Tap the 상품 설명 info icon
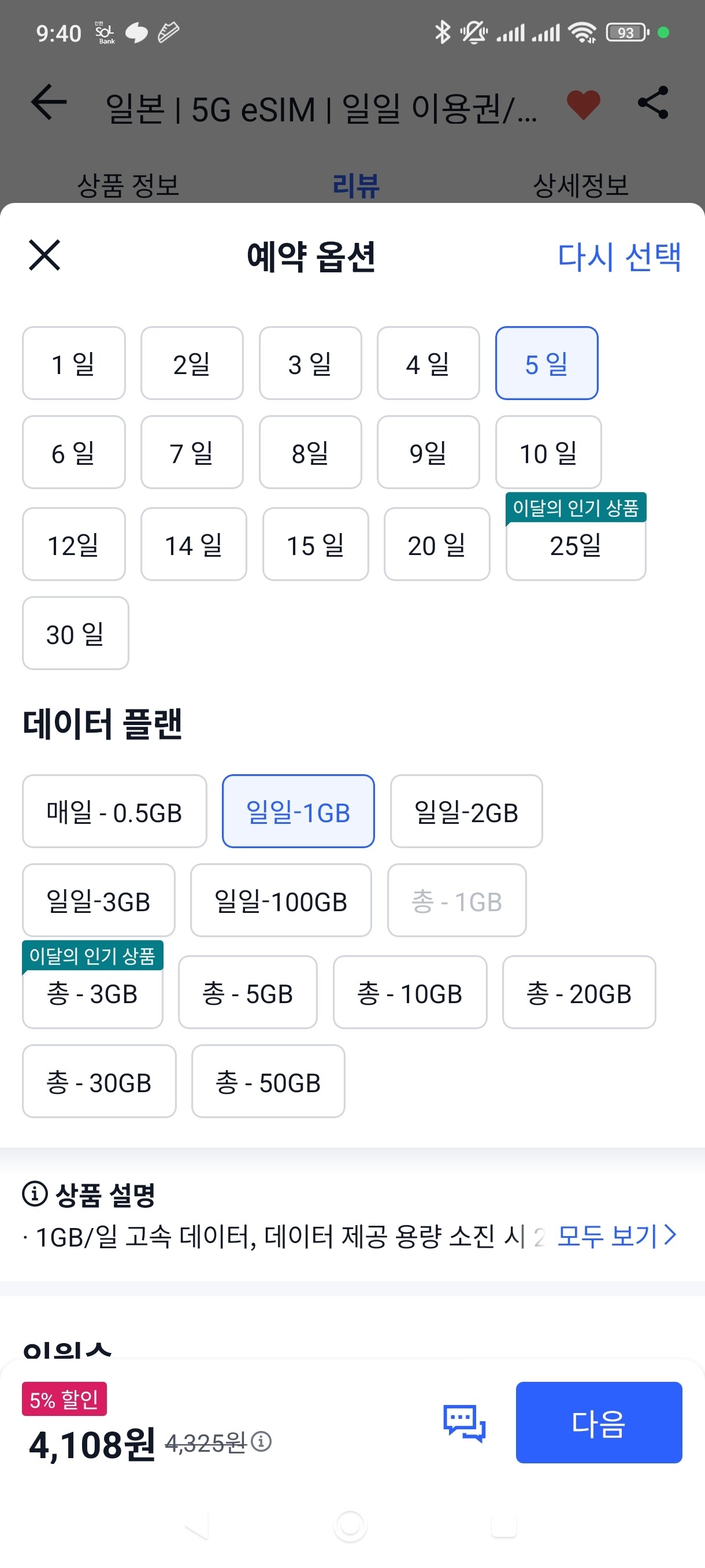Image resolution: width=705 pixels, height=1568 pixels. tap(35, 1195)
